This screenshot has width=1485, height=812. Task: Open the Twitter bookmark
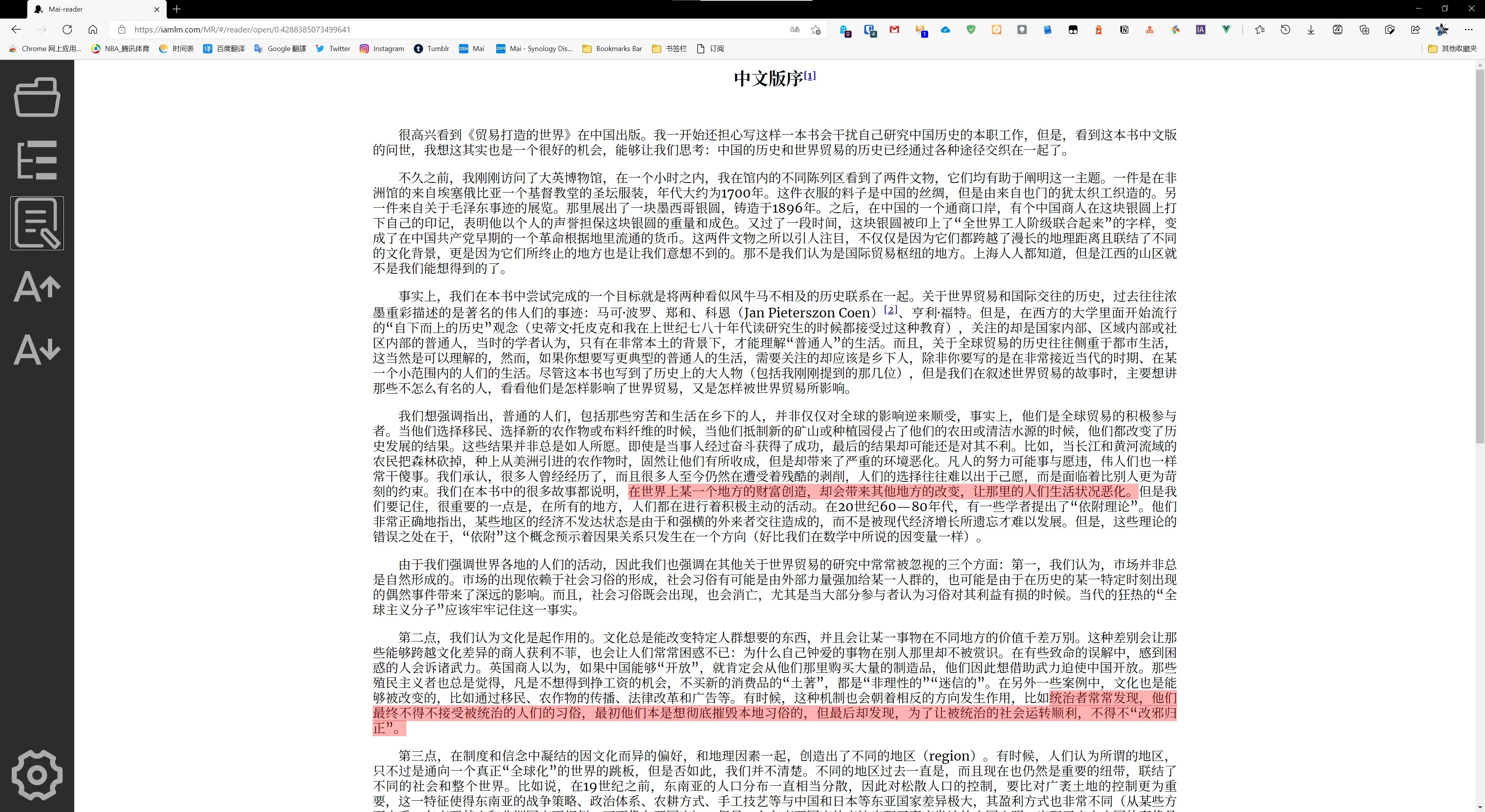click(x=333, y=48)
